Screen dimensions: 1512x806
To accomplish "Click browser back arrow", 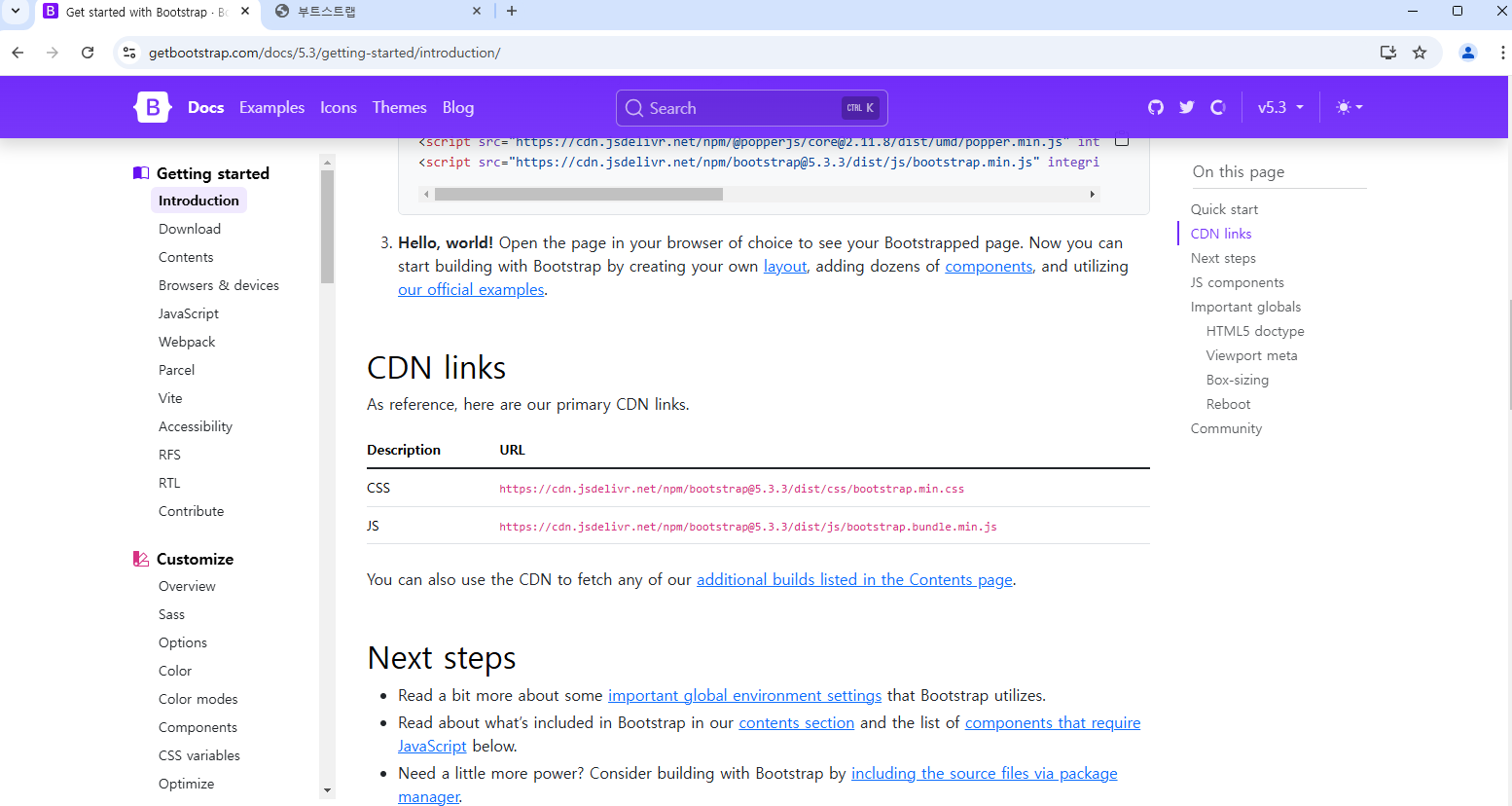I will click(x=18, y=53).
